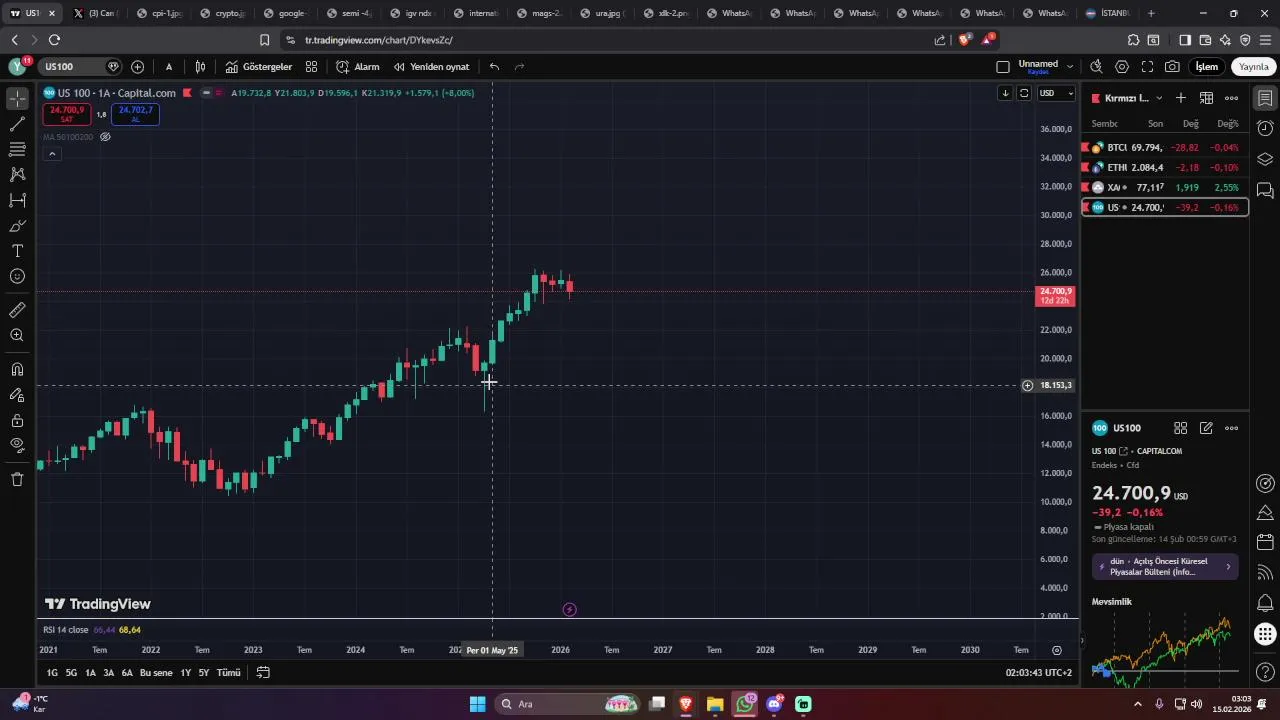The width and height of the screenshot is (1280, 720).
Task: Open the candlestick chart type selector
Action: 201,67
